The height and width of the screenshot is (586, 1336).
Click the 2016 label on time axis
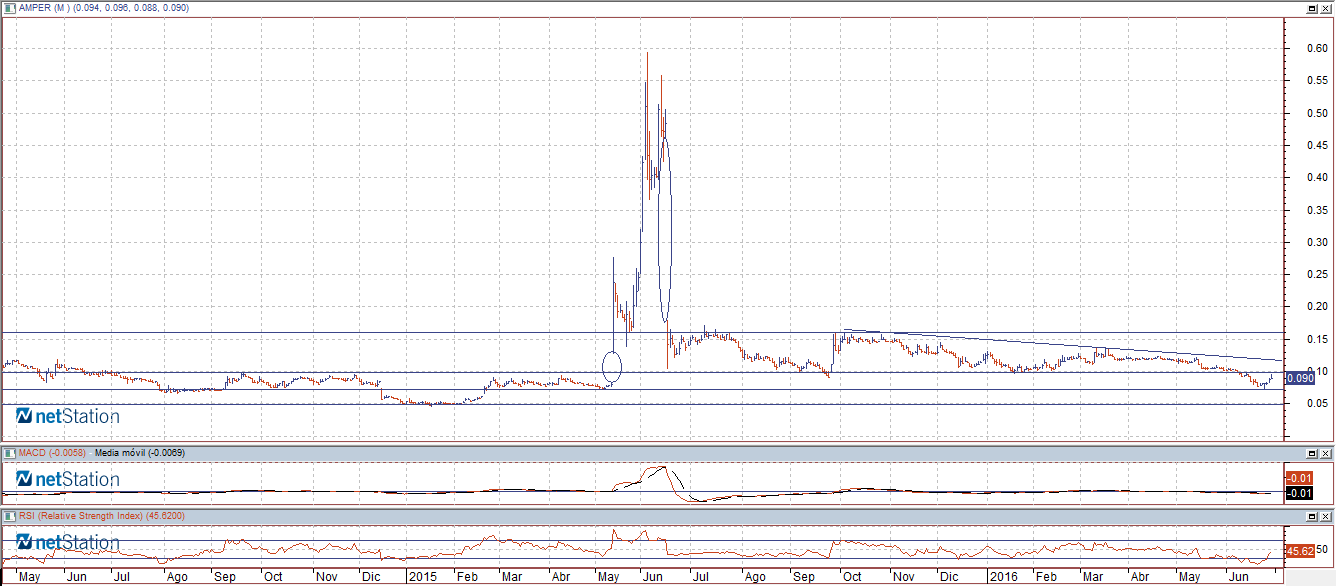1002,577
